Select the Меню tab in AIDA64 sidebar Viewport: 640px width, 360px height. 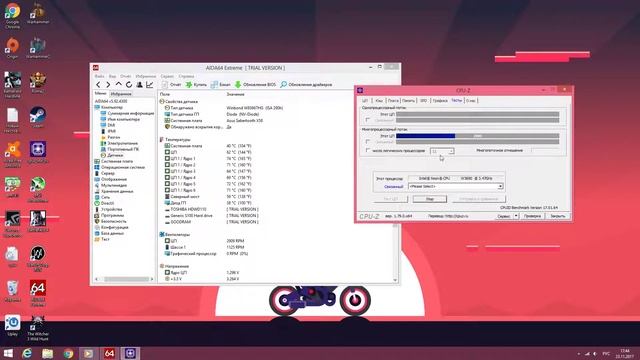pos(100,94)
